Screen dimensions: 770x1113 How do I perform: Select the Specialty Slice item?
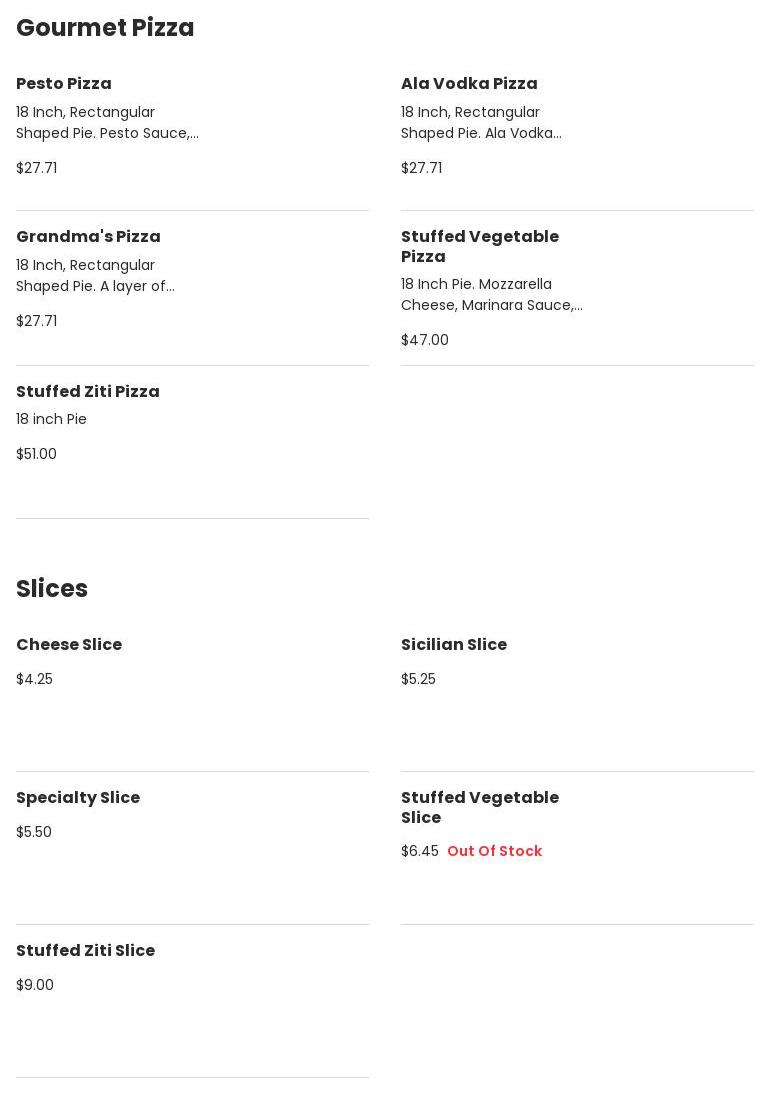pyautogui.click(x=78, y=798)
